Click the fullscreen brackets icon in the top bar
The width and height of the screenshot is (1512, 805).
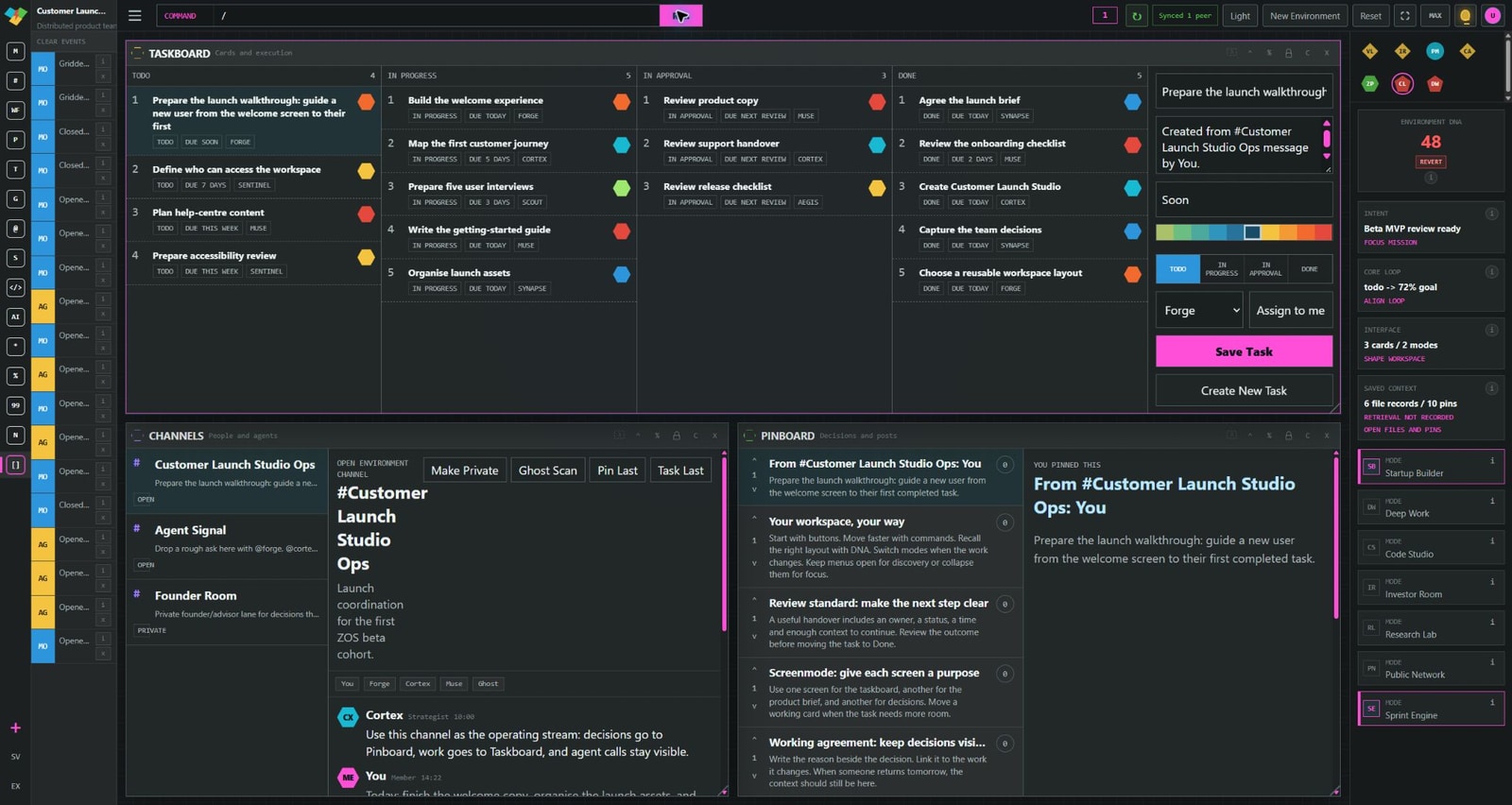(x=1405, y=16)
